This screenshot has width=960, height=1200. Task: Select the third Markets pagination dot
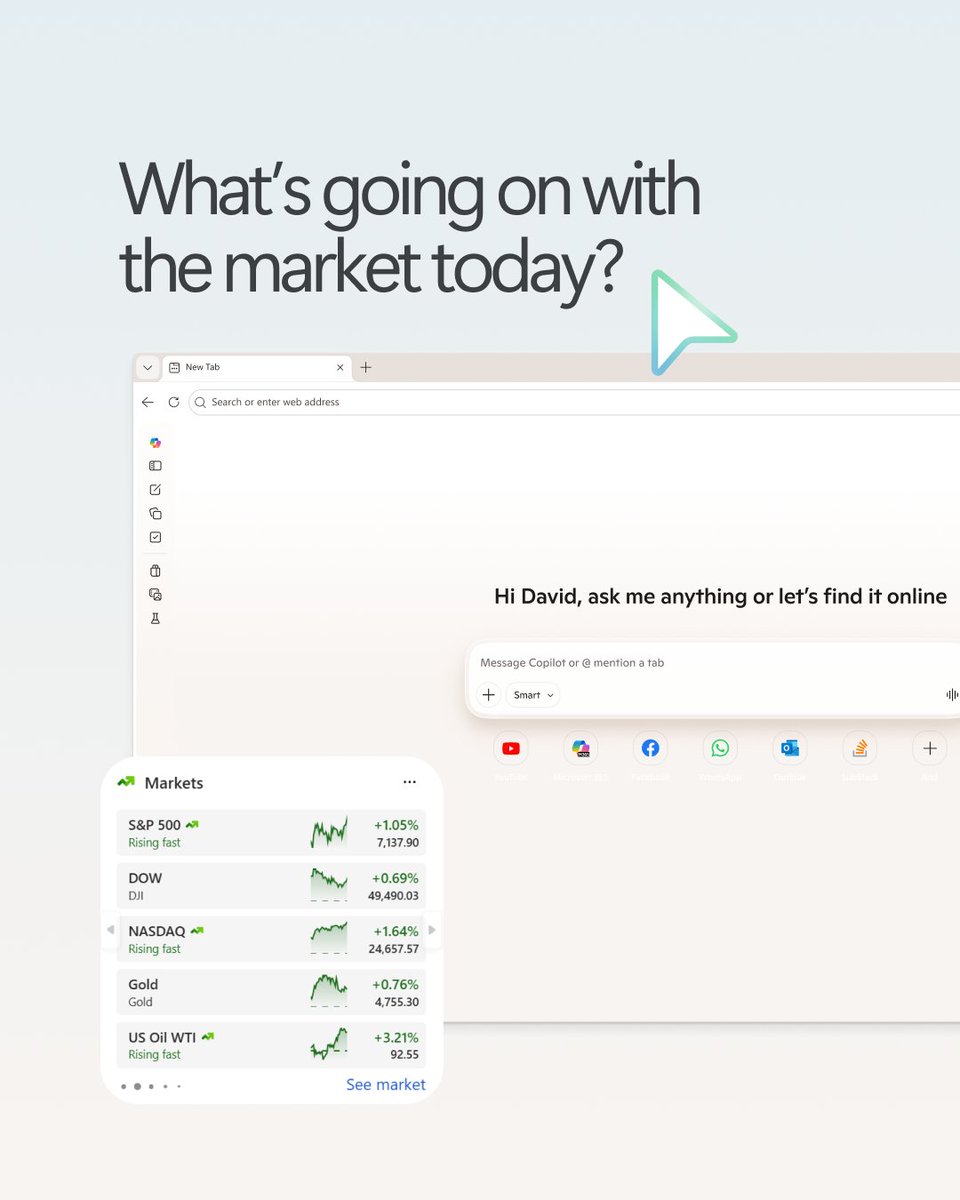coord(151,1086)
